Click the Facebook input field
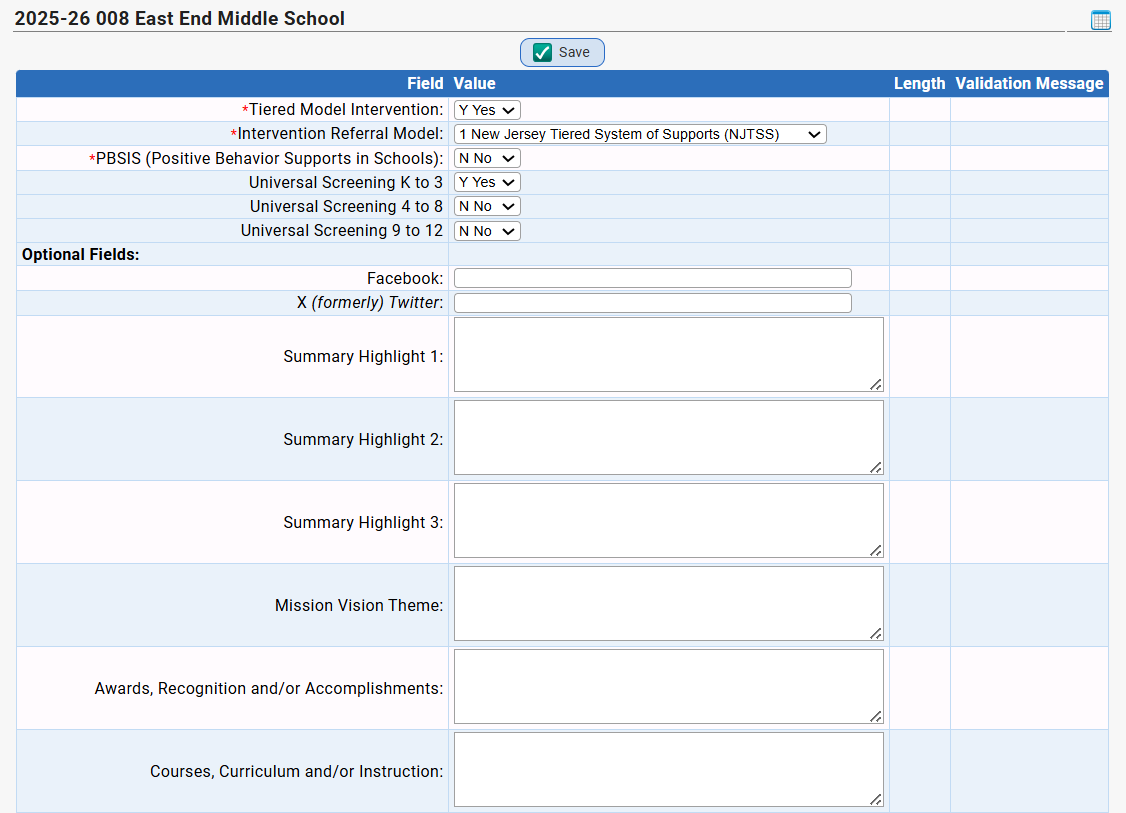The width and height of the screenshot is (1126, 813). [653, 278]
